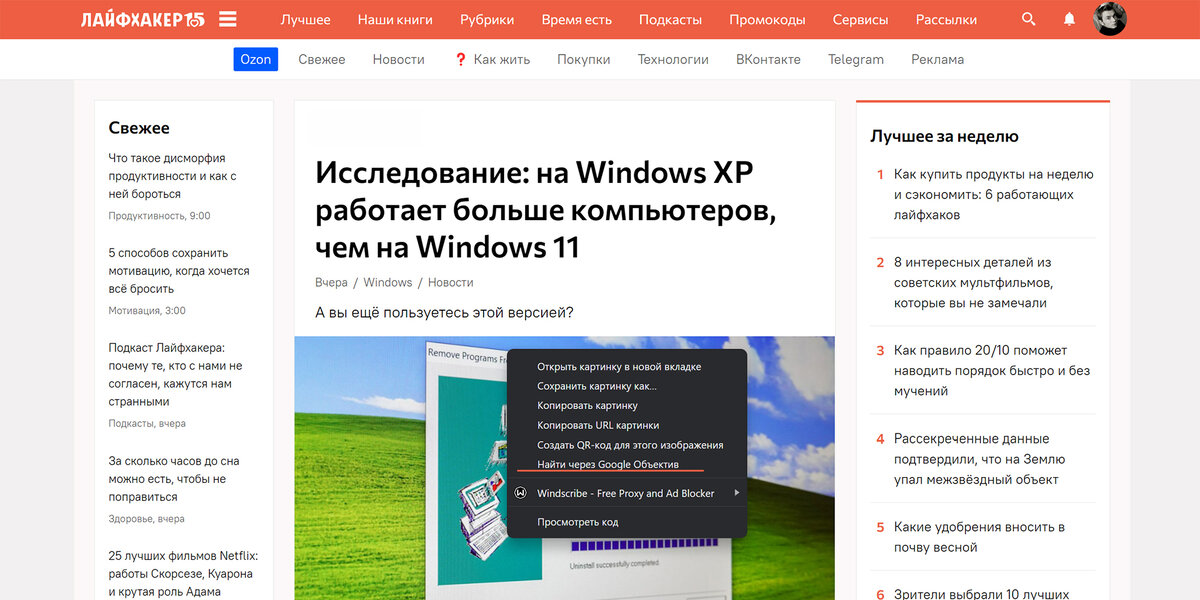
Task: Open the 'ВКонтакте' link
Action: point(768,59)
